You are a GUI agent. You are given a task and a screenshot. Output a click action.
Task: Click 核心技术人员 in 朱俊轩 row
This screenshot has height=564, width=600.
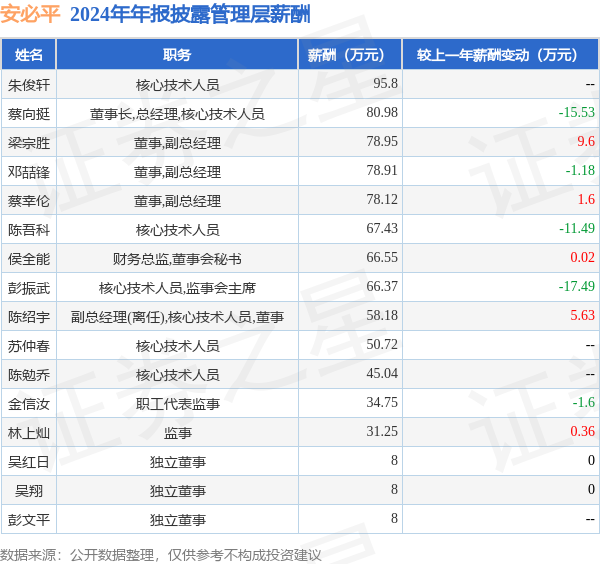tap(177, 85)
